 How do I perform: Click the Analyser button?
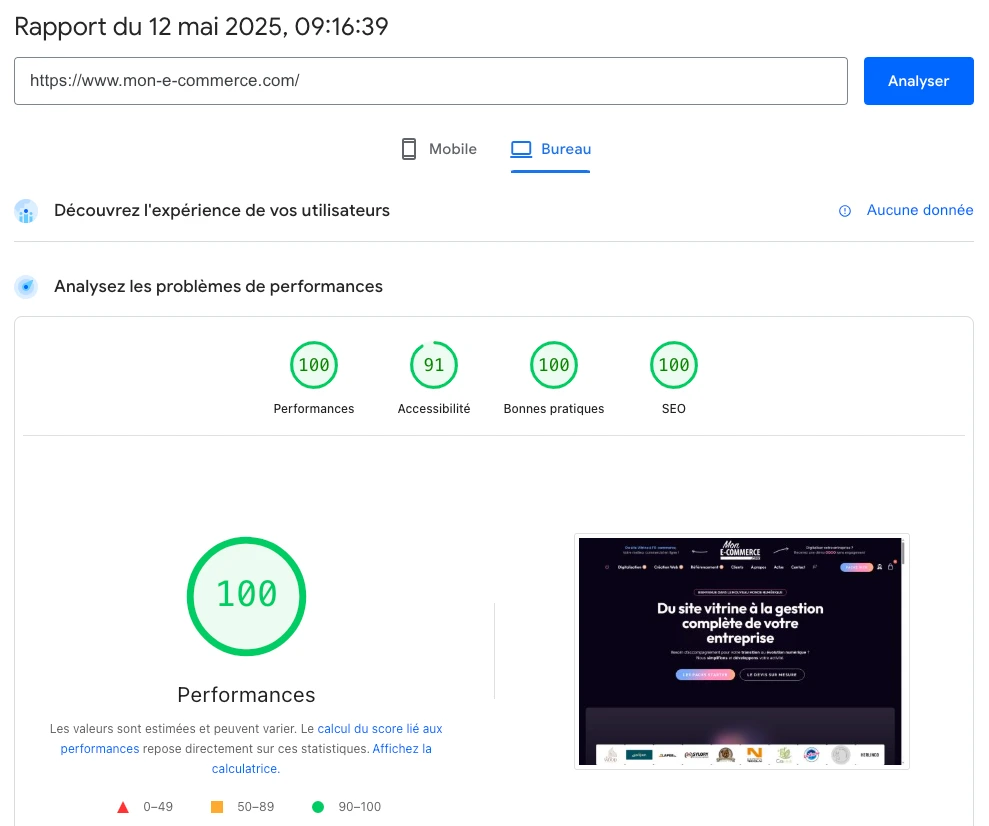click(918, 81)
